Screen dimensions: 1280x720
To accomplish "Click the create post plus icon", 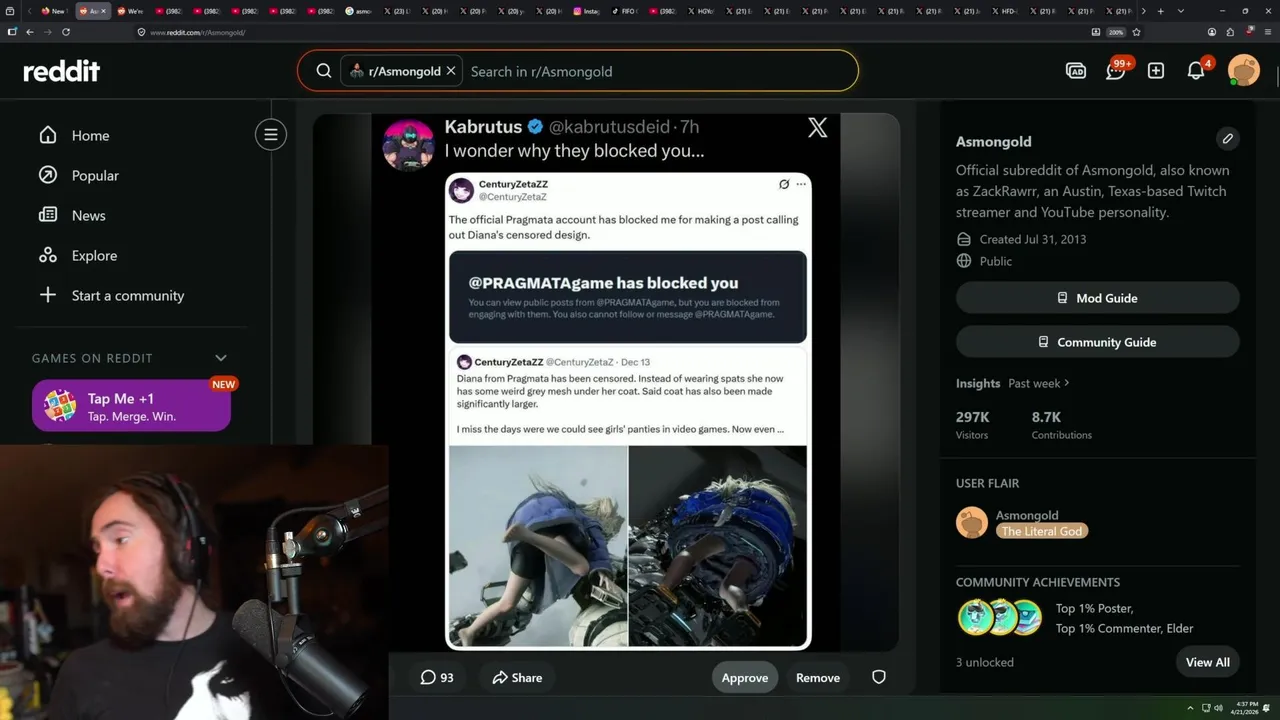I will pos(1156,71).
